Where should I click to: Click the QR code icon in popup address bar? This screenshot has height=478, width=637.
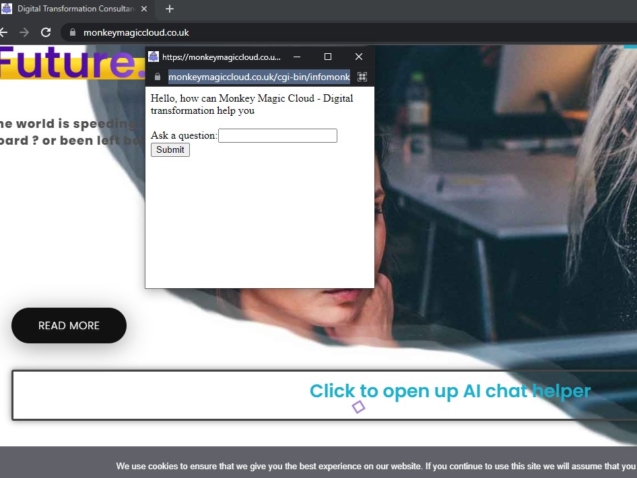point(362,77)
